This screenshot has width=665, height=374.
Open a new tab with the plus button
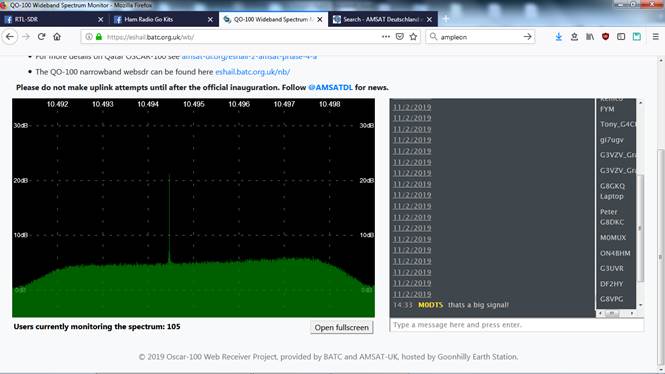(446, 19)
